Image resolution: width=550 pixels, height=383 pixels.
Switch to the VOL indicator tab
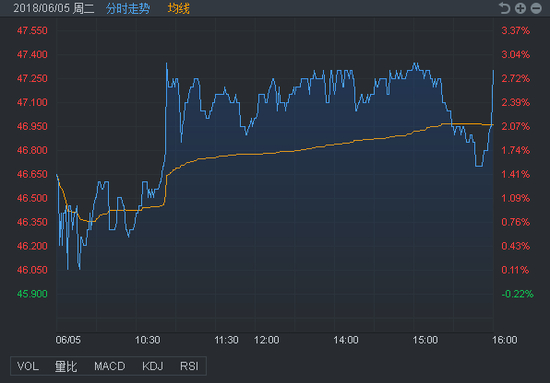28,366
